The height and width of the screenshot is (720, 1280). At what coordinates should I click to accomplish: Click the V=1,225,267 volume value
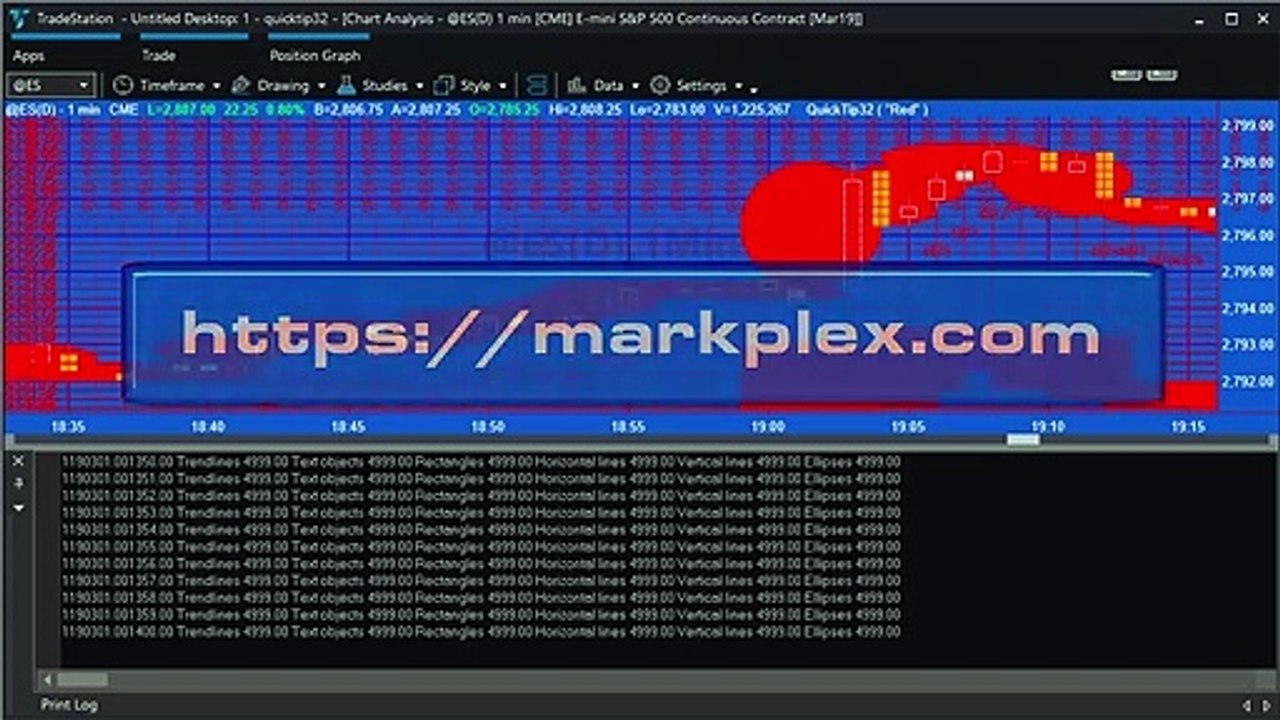click(x=751, y=109)
